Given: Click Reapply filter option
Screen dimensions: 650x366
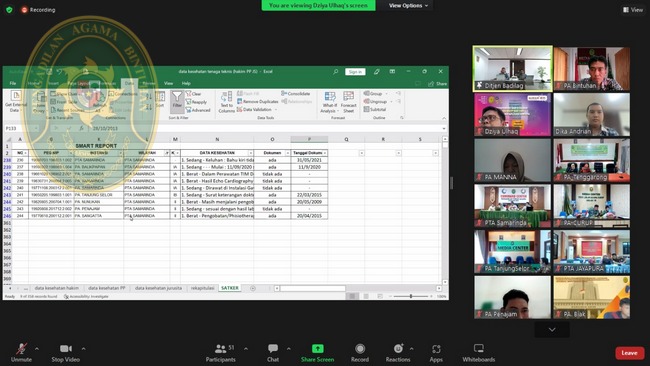Looking at the screenshot, I should point(196,102).
